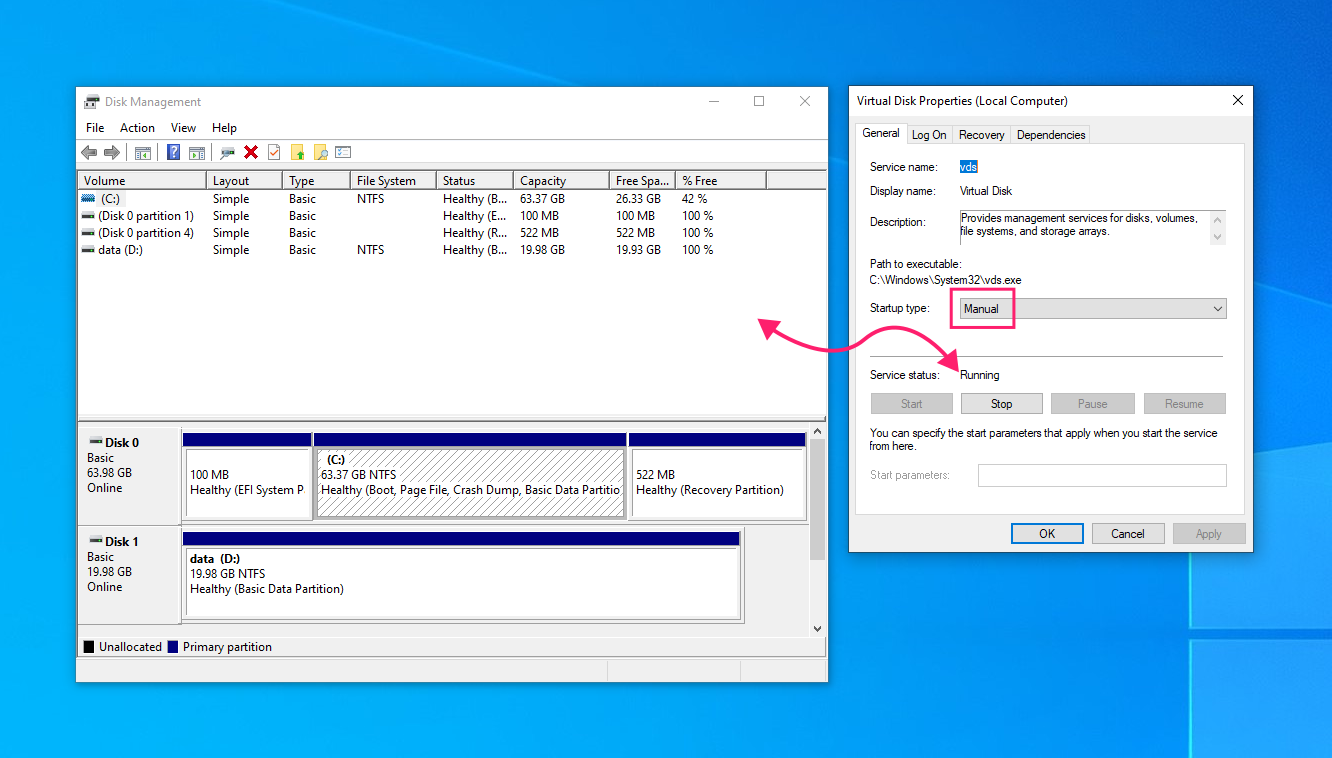Click the data (D:) volume drive icon

point(88,250)
